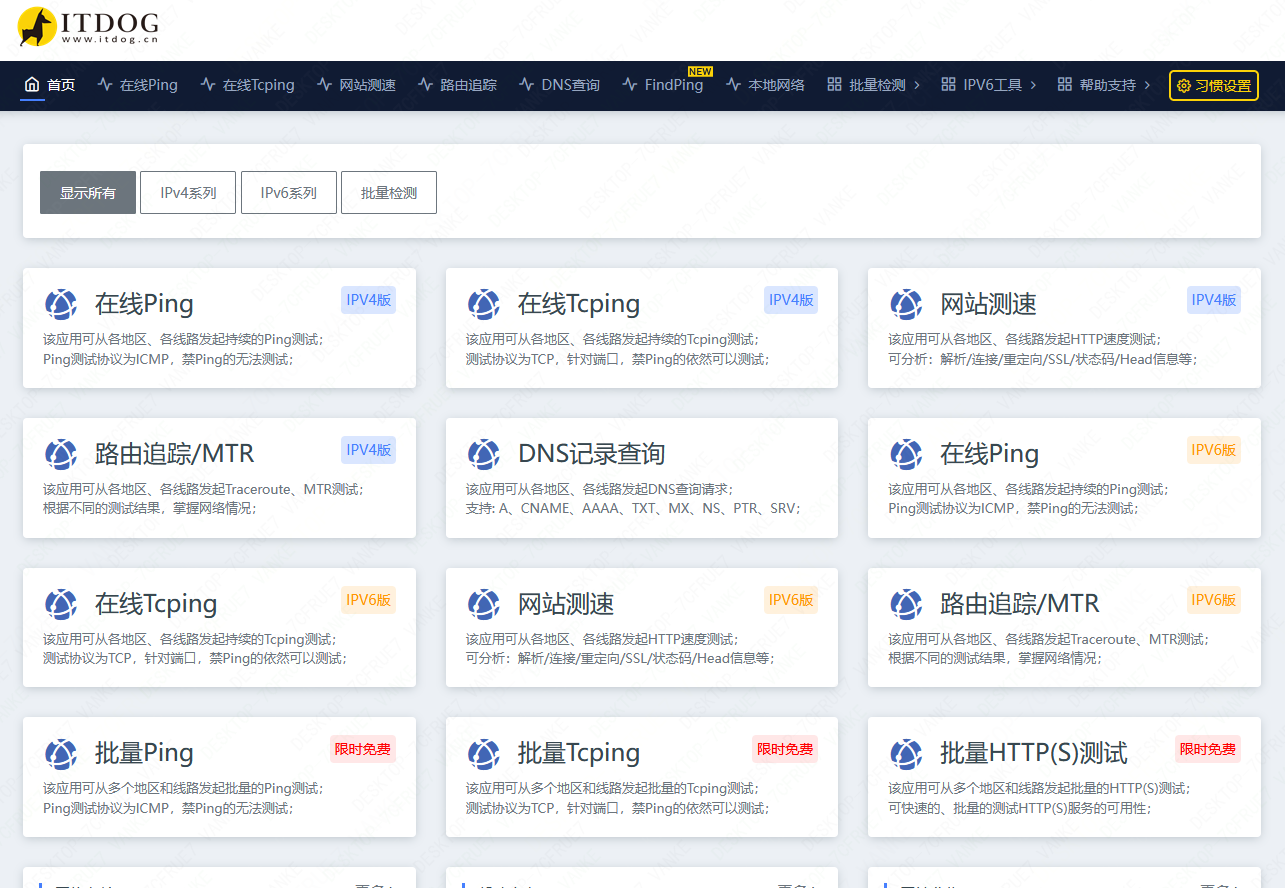Click the gear icon in 习惯设置
Screen dimensions: 1285x888
pyautogui.click(x=1184, y=86)
